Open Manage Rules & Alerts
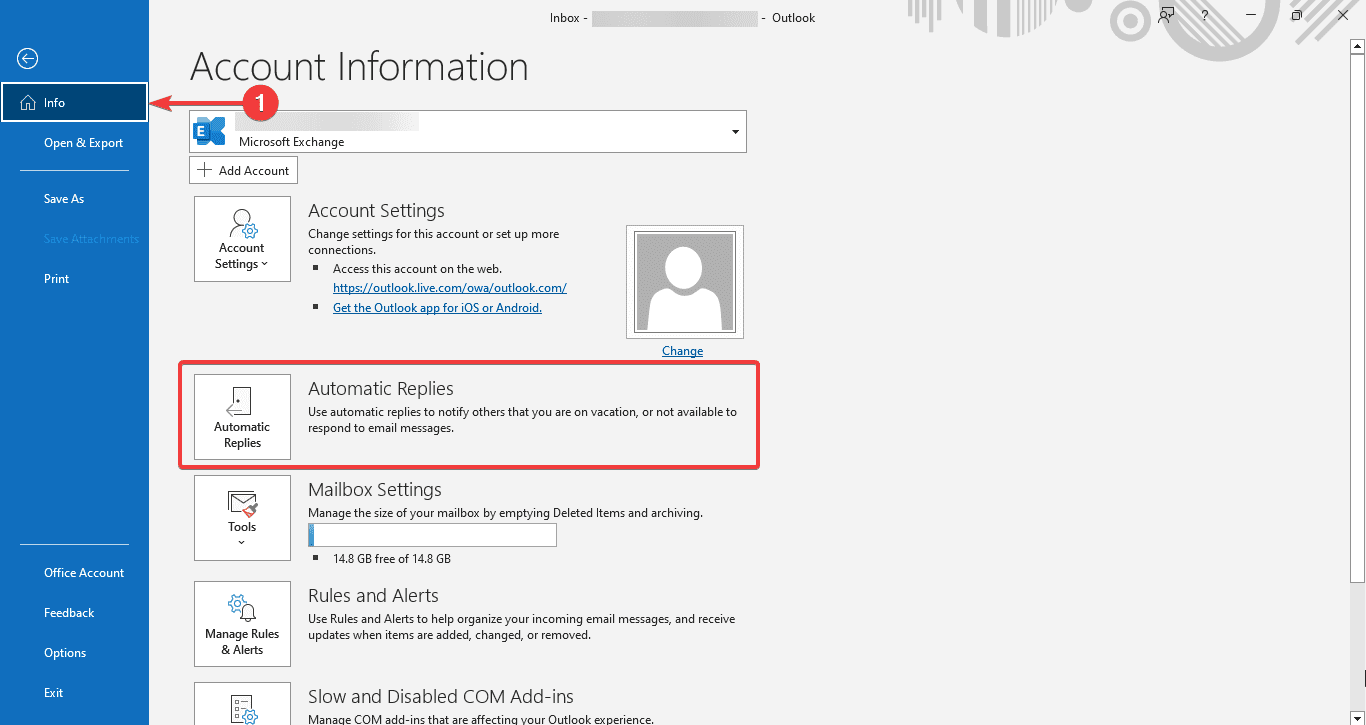1366x725 pixels. (242, 624)
